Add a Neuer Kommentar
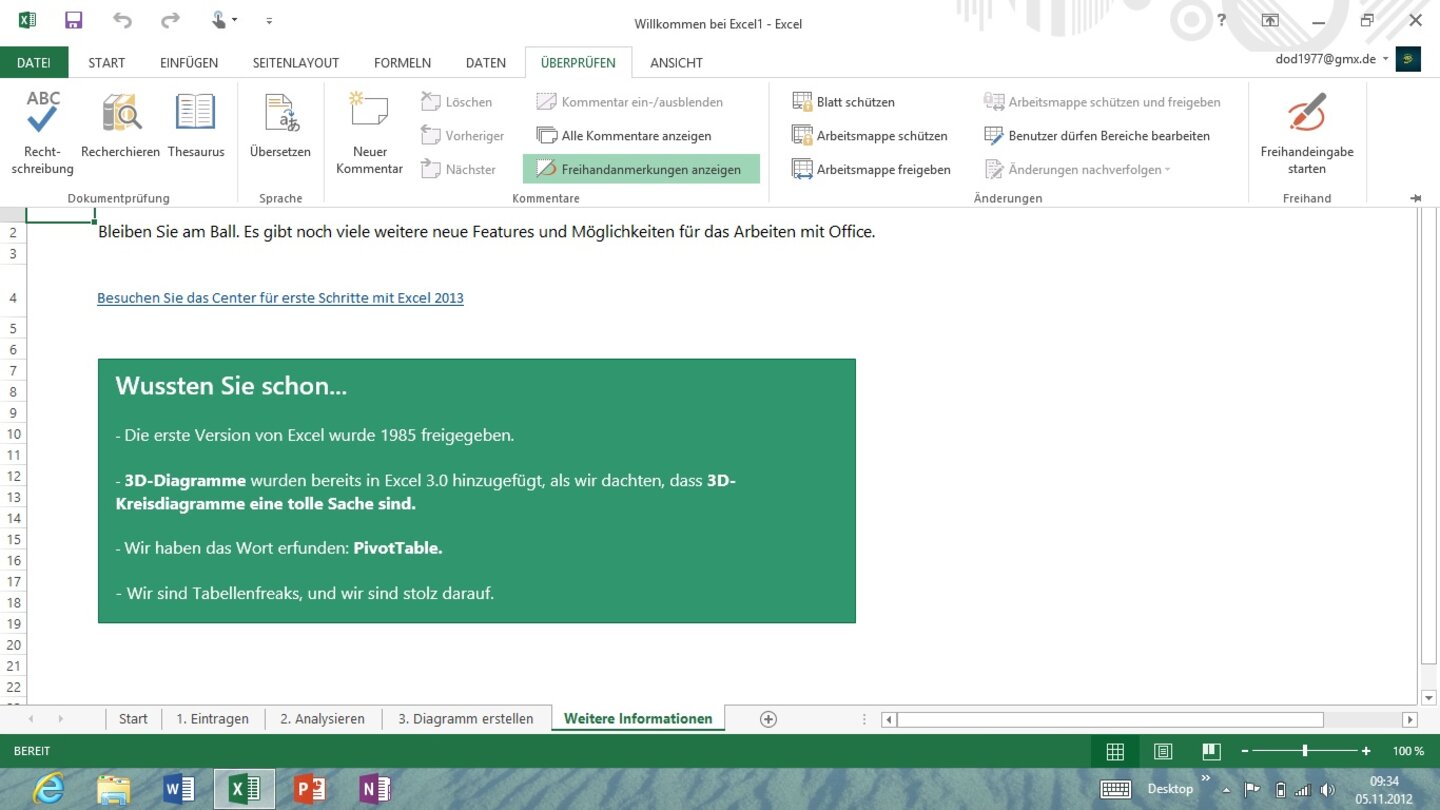Screen dimensions: 1440x810 point(369,132)
